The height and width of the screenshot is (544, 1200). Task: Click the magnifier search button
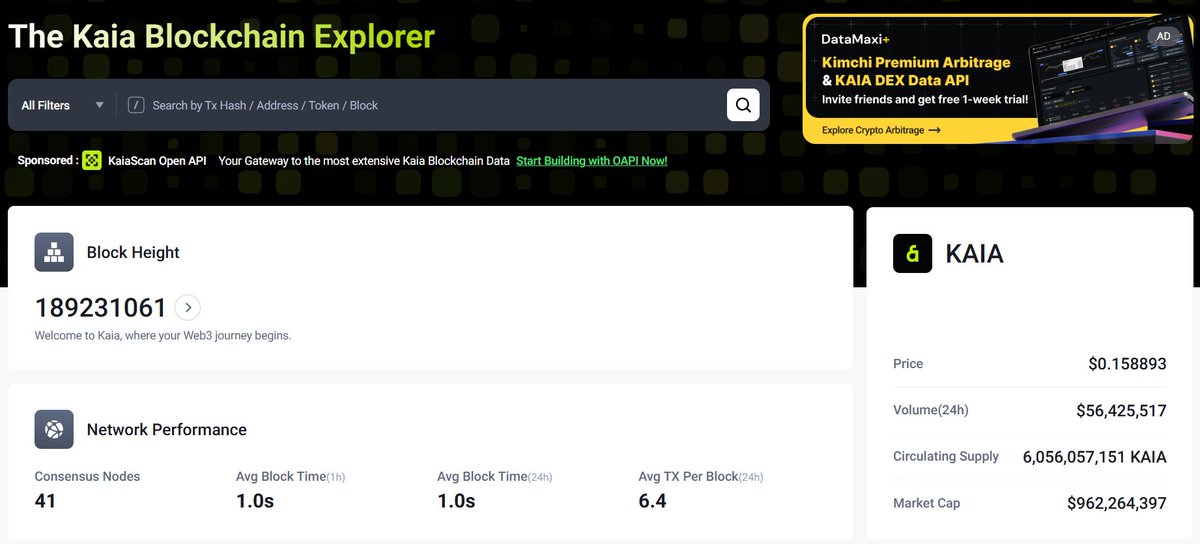[743, 105]
